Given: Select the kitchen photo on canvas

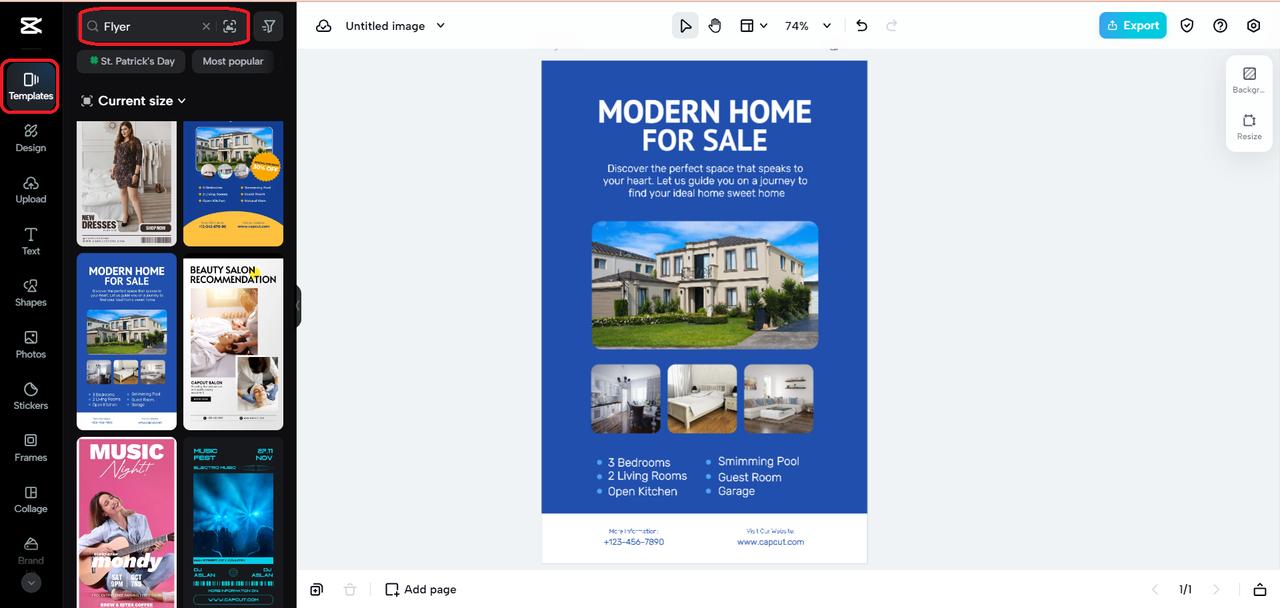Looking at the screenshot, I should click(626, 398).
